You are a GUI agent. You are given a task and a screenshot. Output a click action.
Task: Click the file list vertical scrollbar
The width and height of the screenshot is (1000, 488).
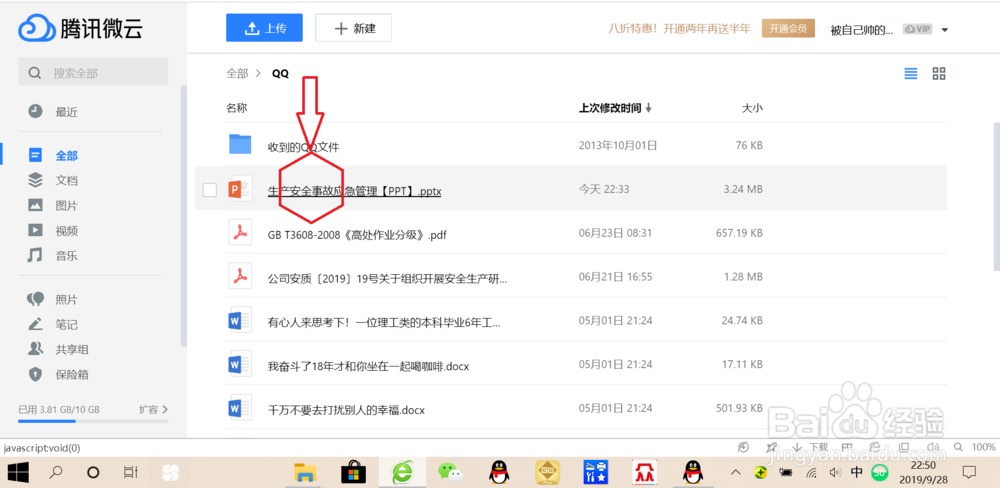(997, 198)
